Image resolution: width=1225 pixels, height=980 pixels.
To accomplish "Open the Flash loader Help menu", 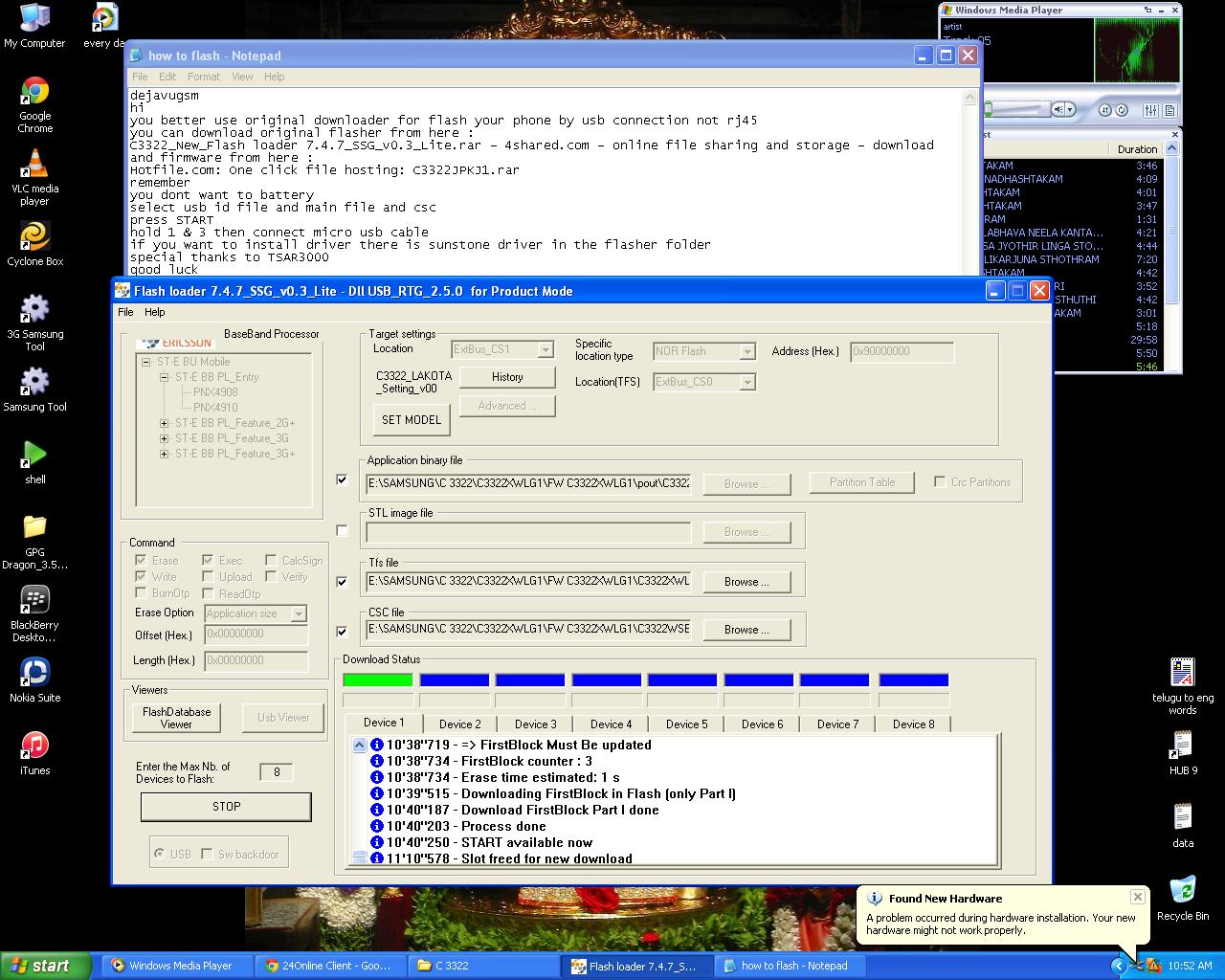I will coord(155,312).
